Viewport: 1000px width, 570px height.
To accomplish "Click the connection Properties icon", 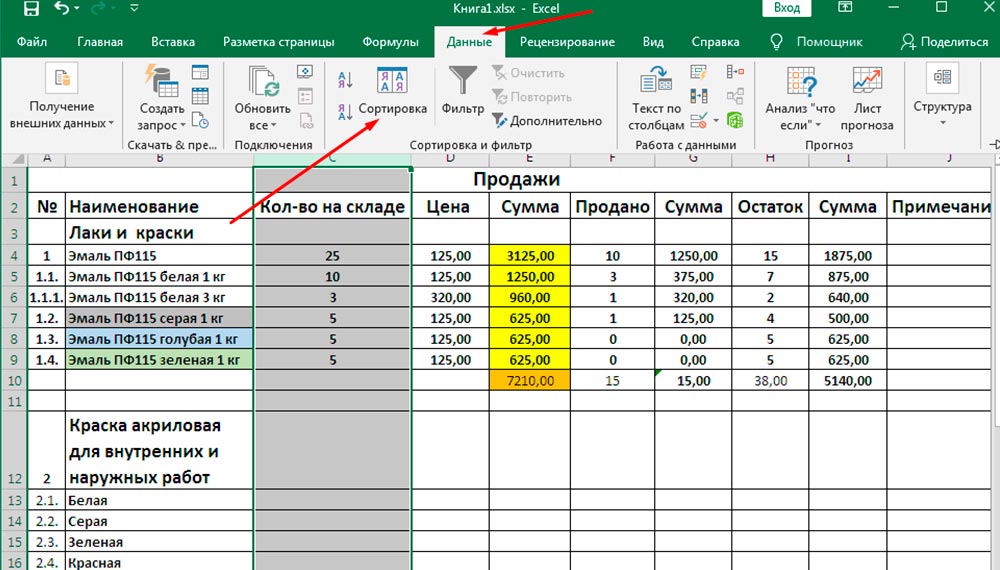I will tap(305, 96).
